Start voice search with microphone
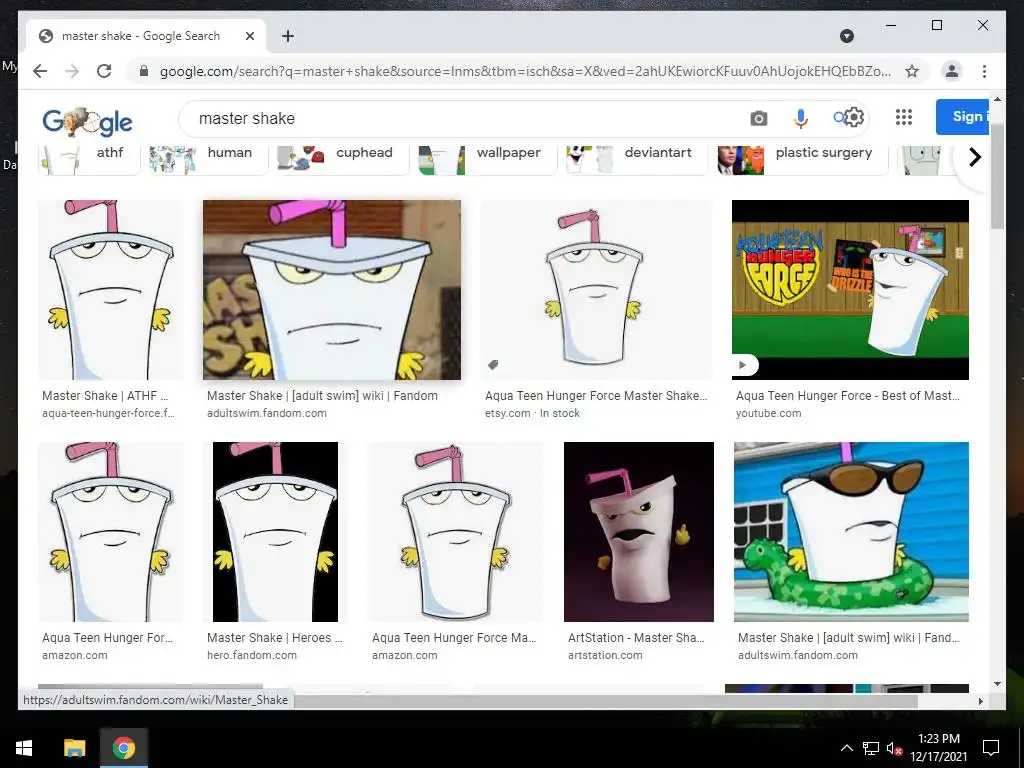The width and height of the screenshot is (1024, 768). click(x=801, y=118)
